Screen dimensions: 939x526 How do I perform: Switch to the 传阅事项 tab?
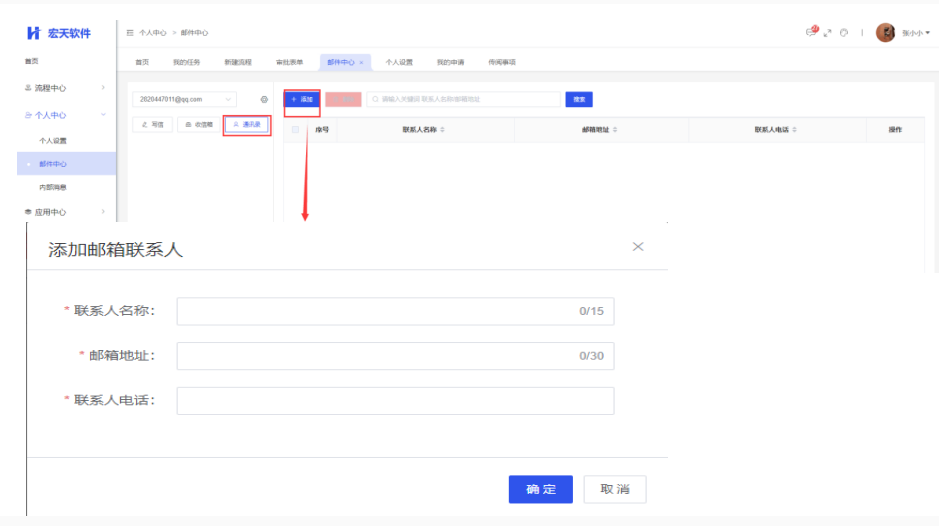coord(502,62)
